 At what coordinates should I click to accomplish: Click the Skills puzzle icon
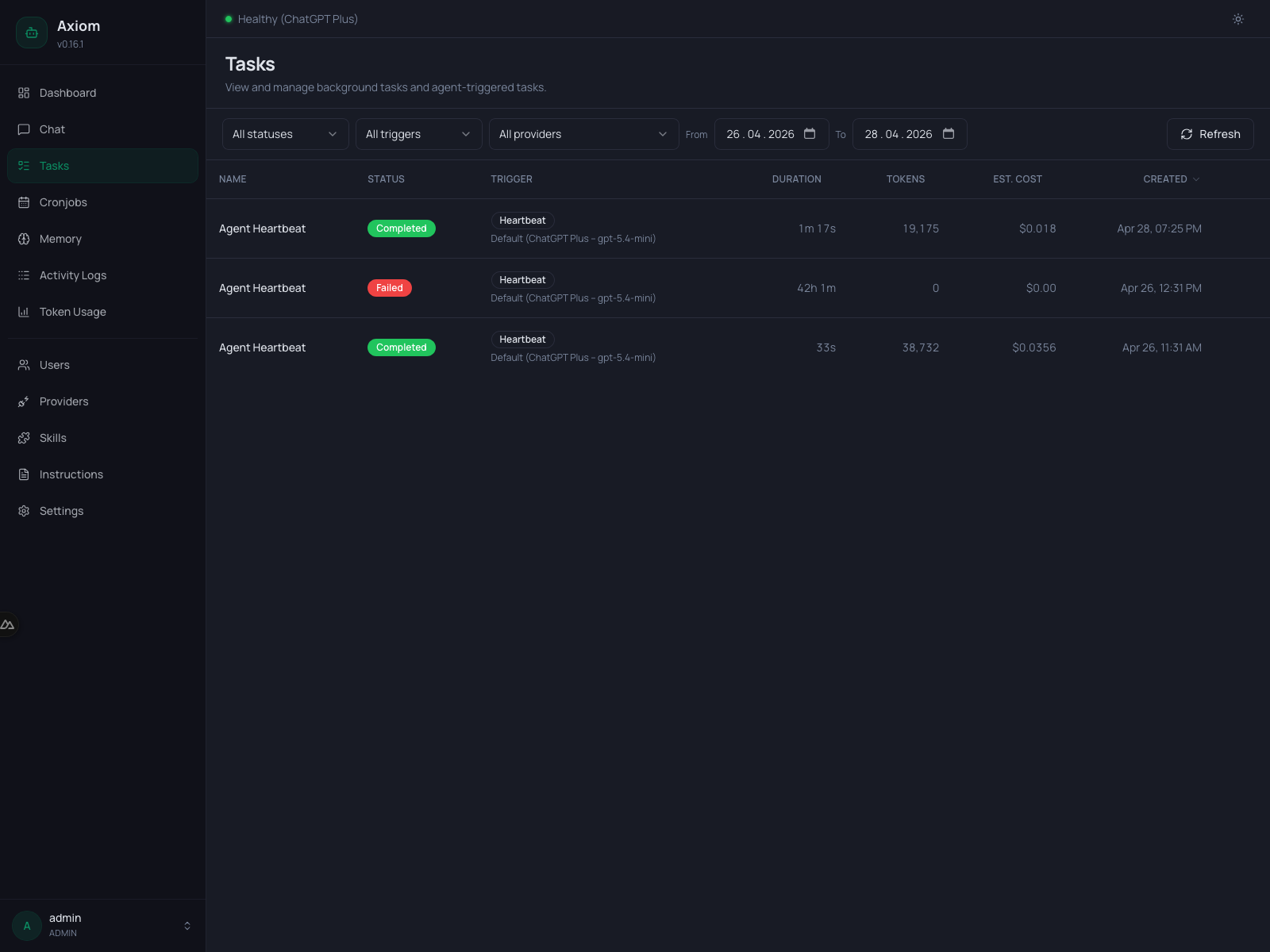pos(24,438)
